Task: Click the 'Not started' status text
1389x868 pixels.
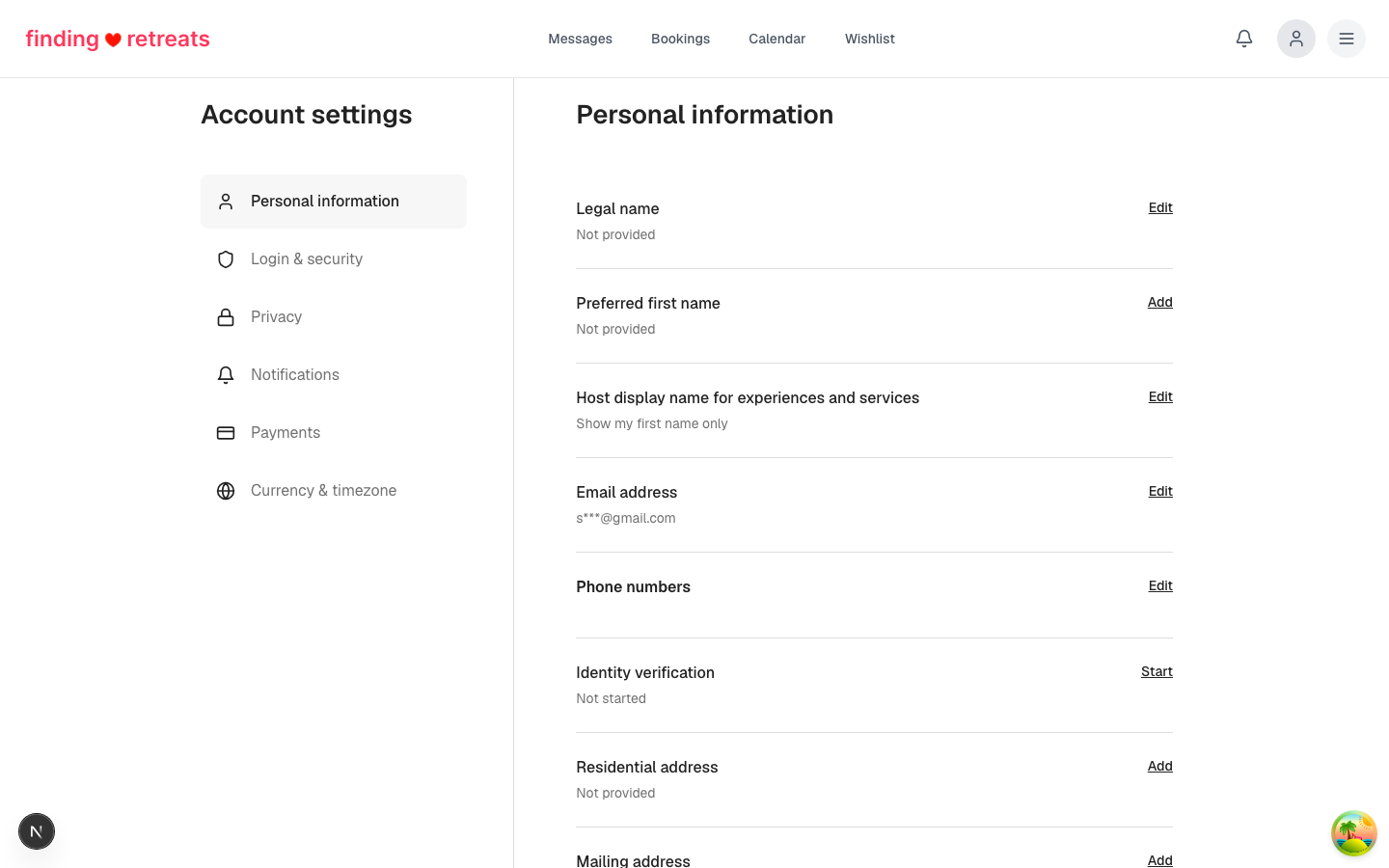Action: pos(612,698)
